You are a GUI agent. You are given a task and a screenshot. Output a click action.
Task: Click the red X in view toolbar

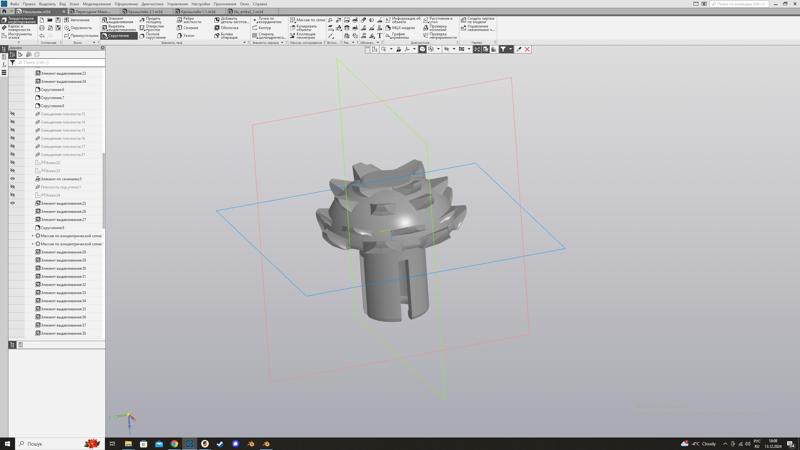tap(527, 49)
